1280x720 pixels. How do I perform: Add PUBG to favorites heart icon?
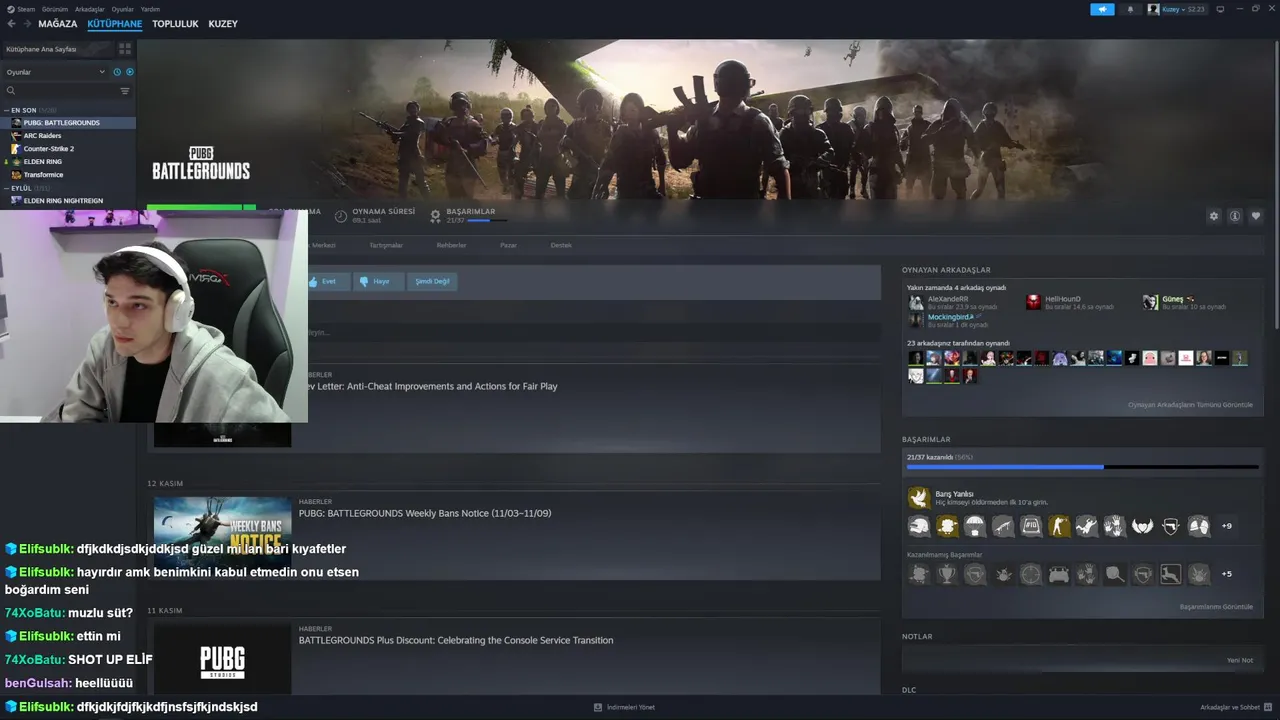[x=1256, y=216]
